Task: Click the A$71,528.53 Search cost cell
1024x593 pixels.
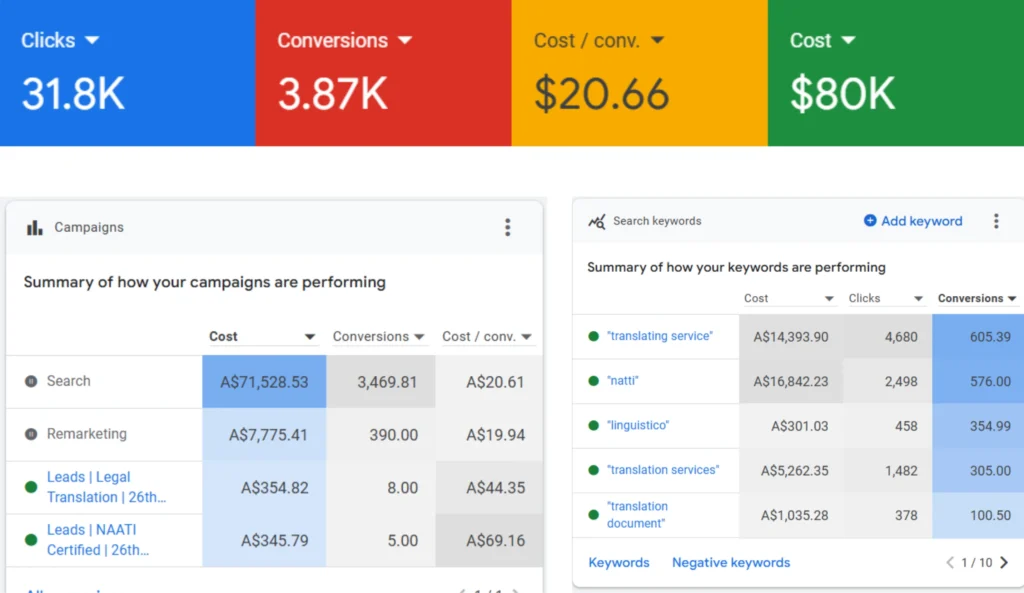Action: pos(264,381)
